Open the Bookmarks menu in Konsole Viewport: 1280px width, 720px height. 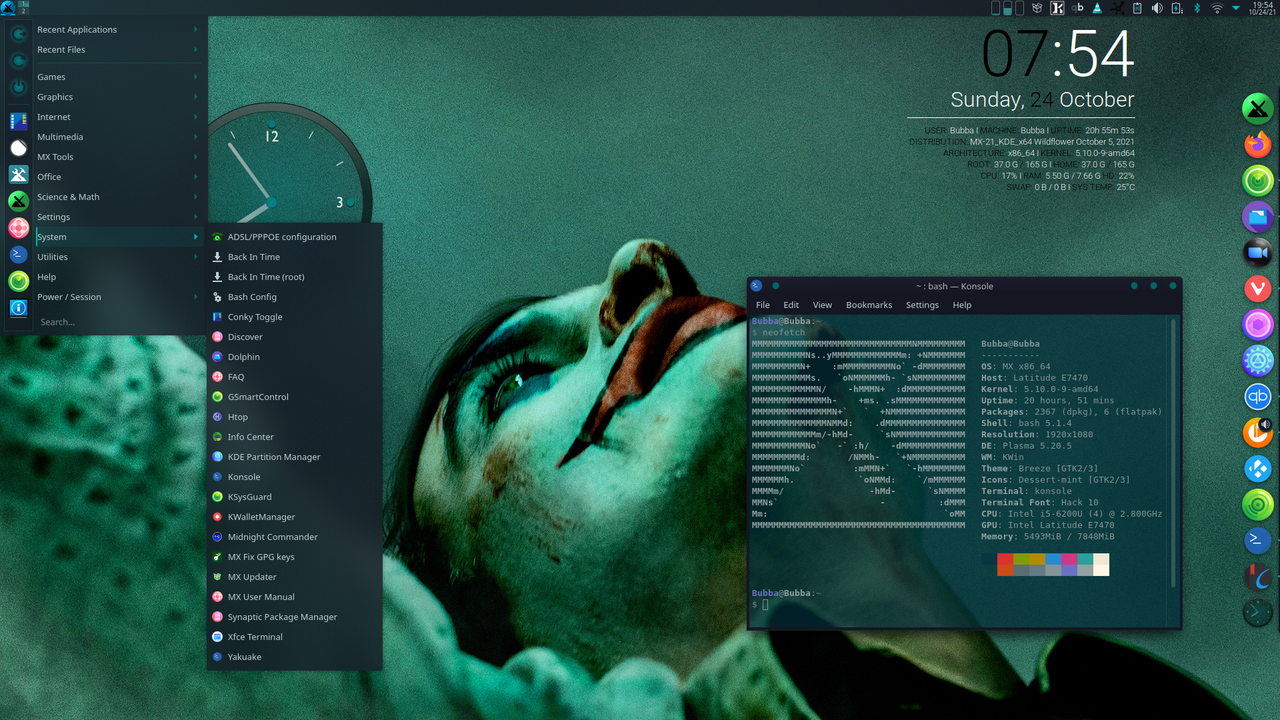click(x=869, y=305)
